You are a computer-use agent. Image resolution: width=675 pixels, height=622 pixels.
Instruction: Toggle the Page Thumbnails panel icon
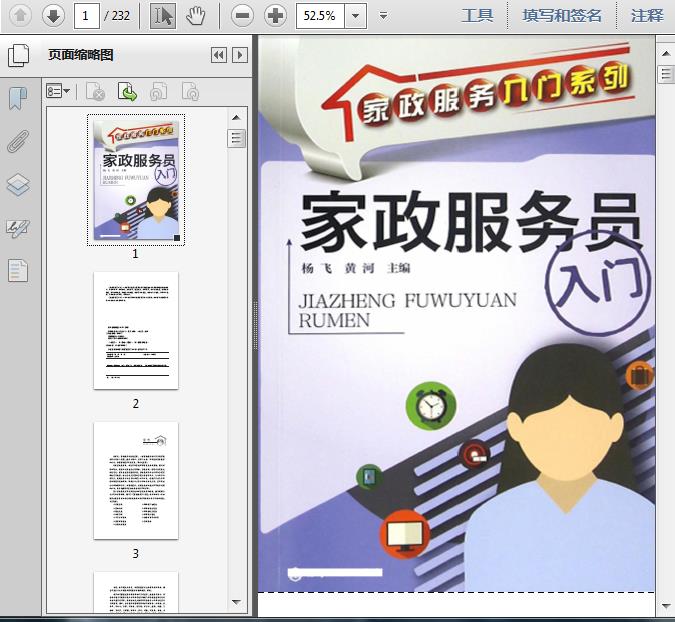tap(18, 55)
